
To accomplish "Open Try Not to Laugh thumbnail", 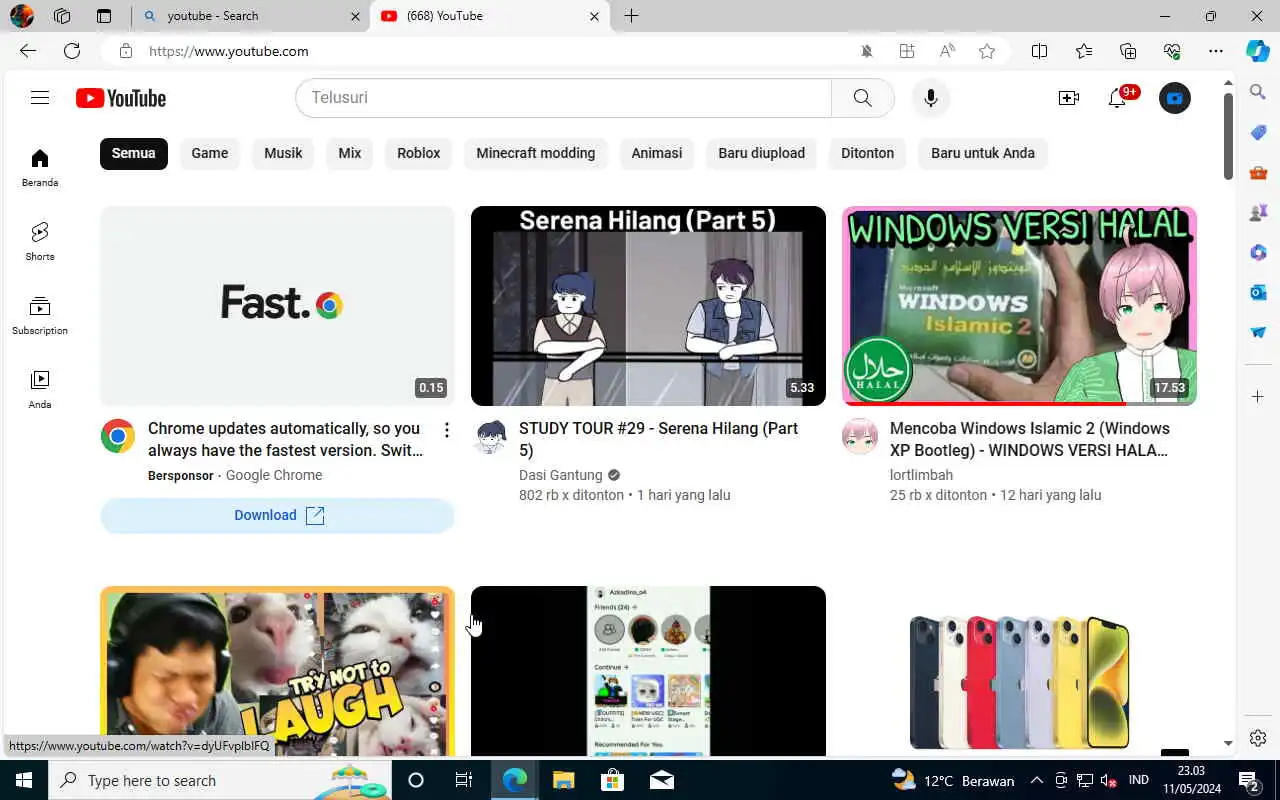I will tap(278, 671).
